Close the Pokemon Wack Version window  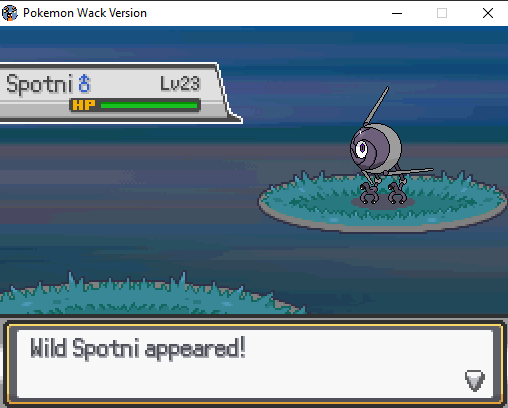point(488,13)
